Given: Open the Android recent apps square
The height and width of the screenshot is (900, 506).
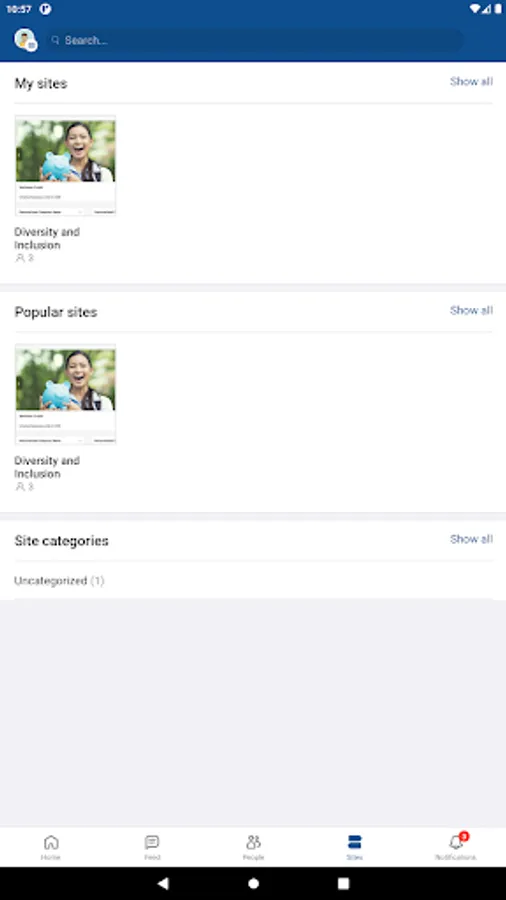Looking at the screenshot, I should (343, 883).
